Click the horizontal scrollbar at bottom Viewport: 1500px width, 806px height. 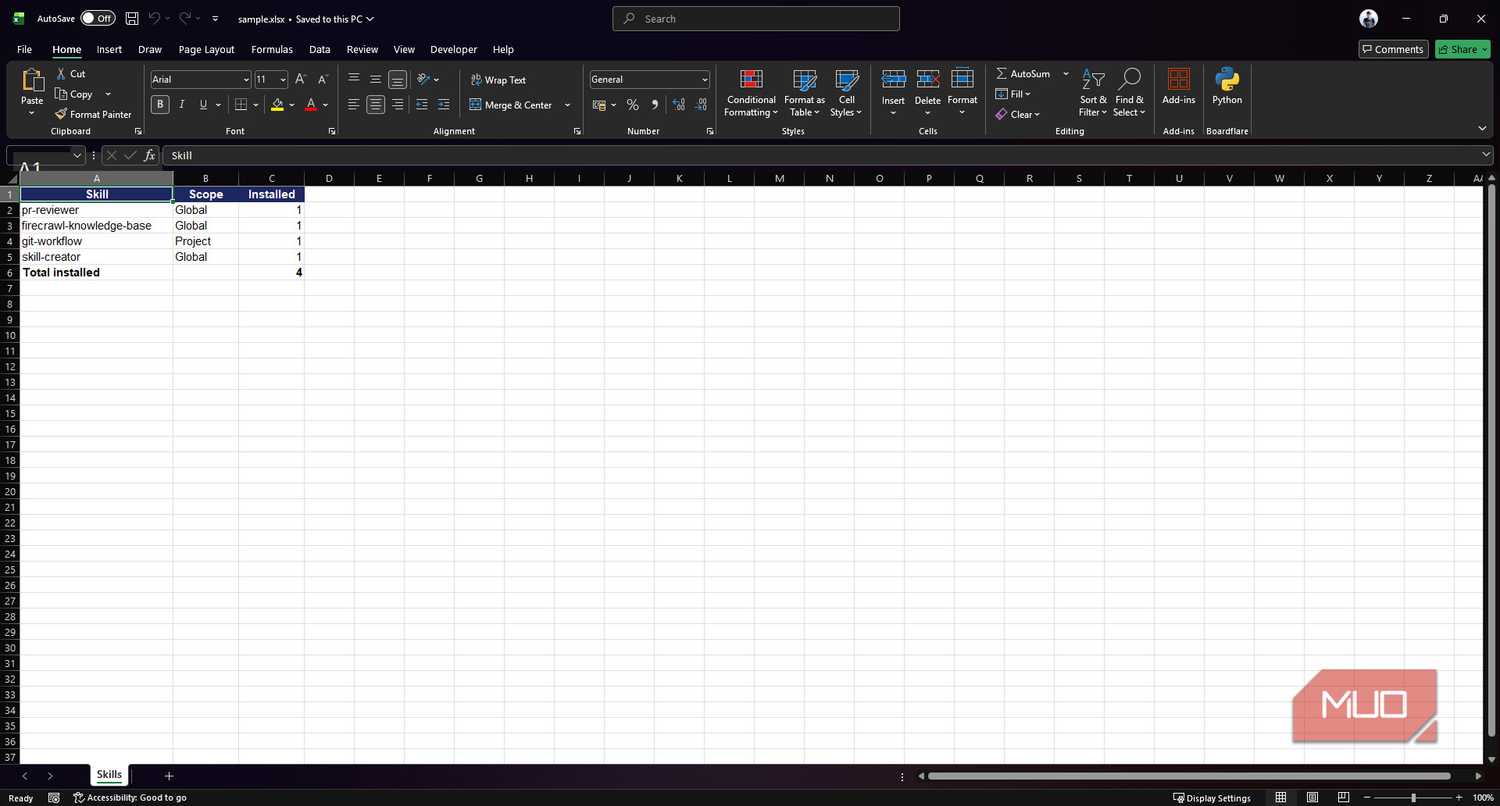click(x=1189, y=776)
